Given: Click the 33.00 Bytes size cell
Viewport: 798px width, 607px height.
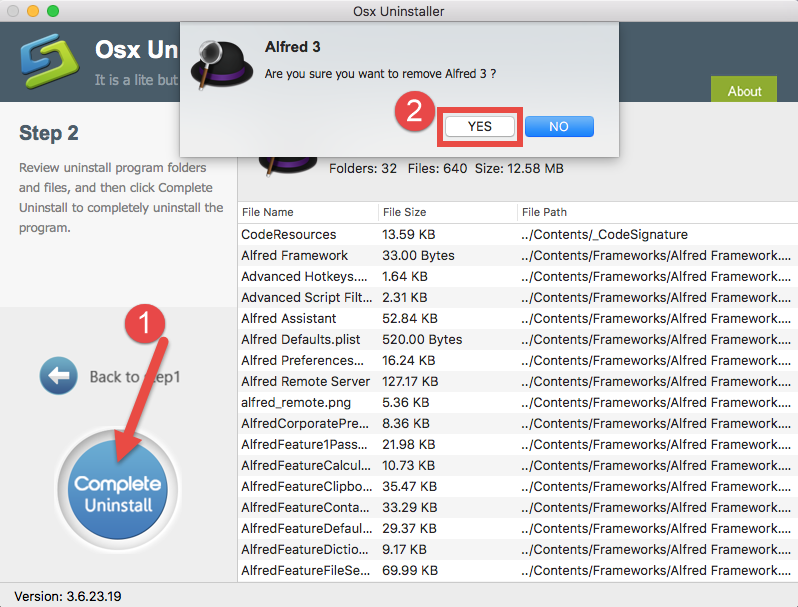Looking at the screenshot, I should coord(418,255).
